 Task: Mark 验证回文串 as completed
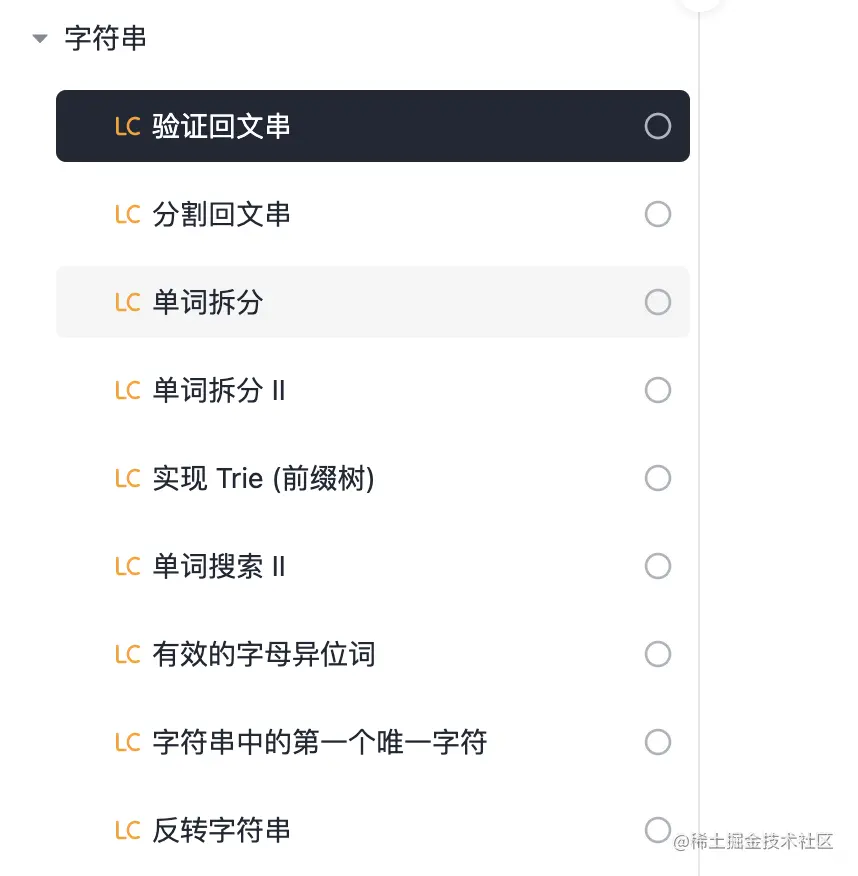[x=658, y=126]
